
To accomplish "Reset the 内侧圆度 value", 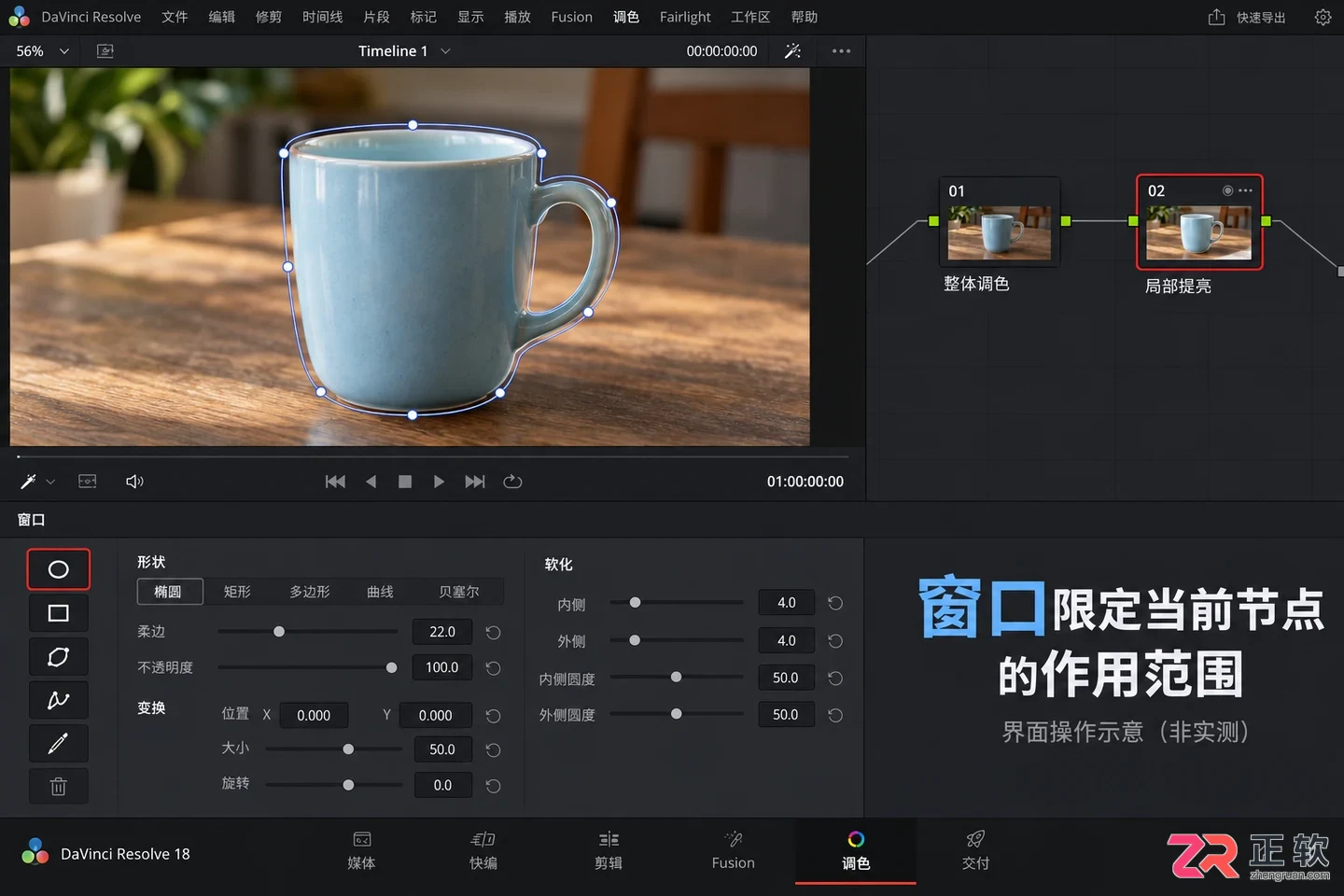I will (835, 679).
